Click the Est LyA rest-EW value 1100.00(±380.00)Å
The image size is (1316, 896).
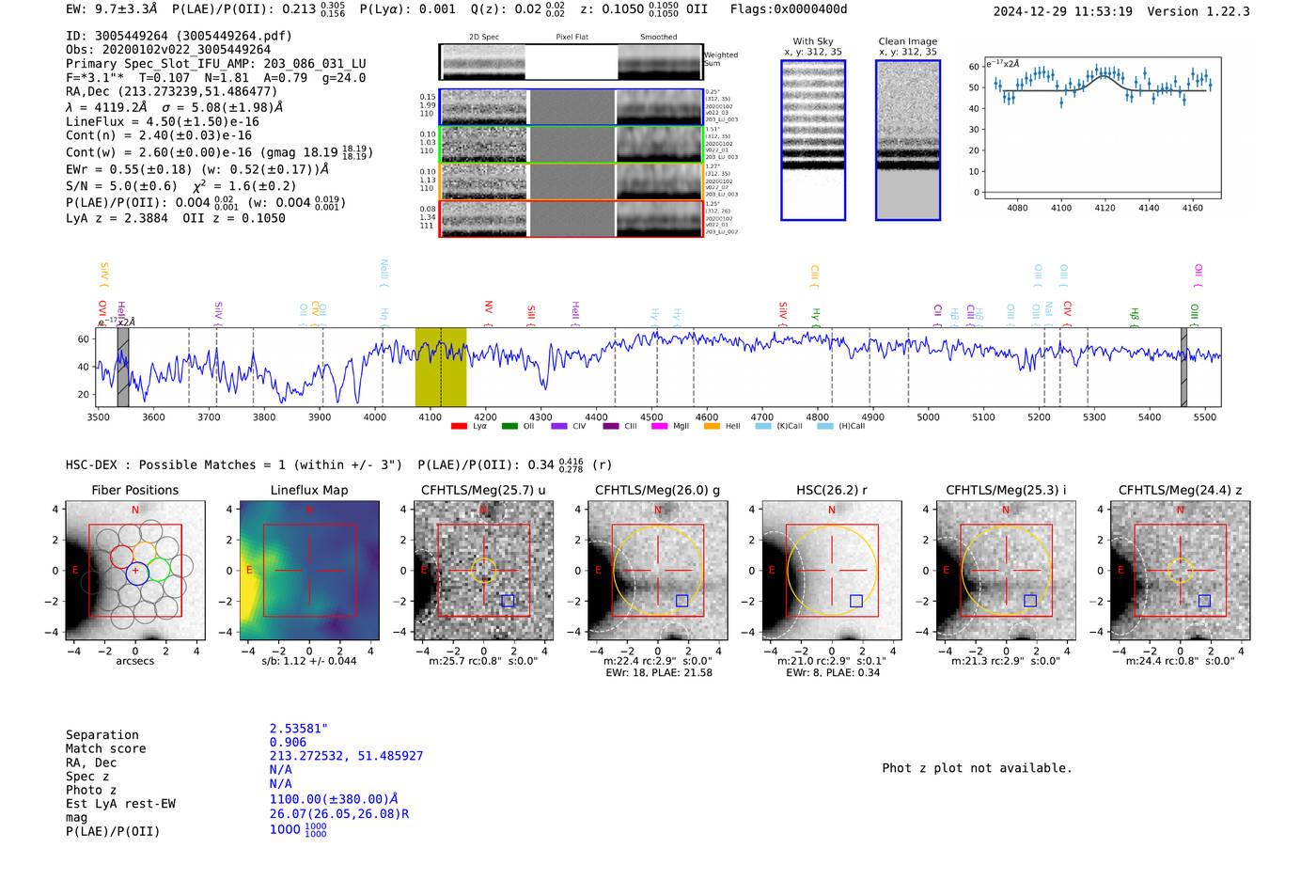[x=334, y=799]
